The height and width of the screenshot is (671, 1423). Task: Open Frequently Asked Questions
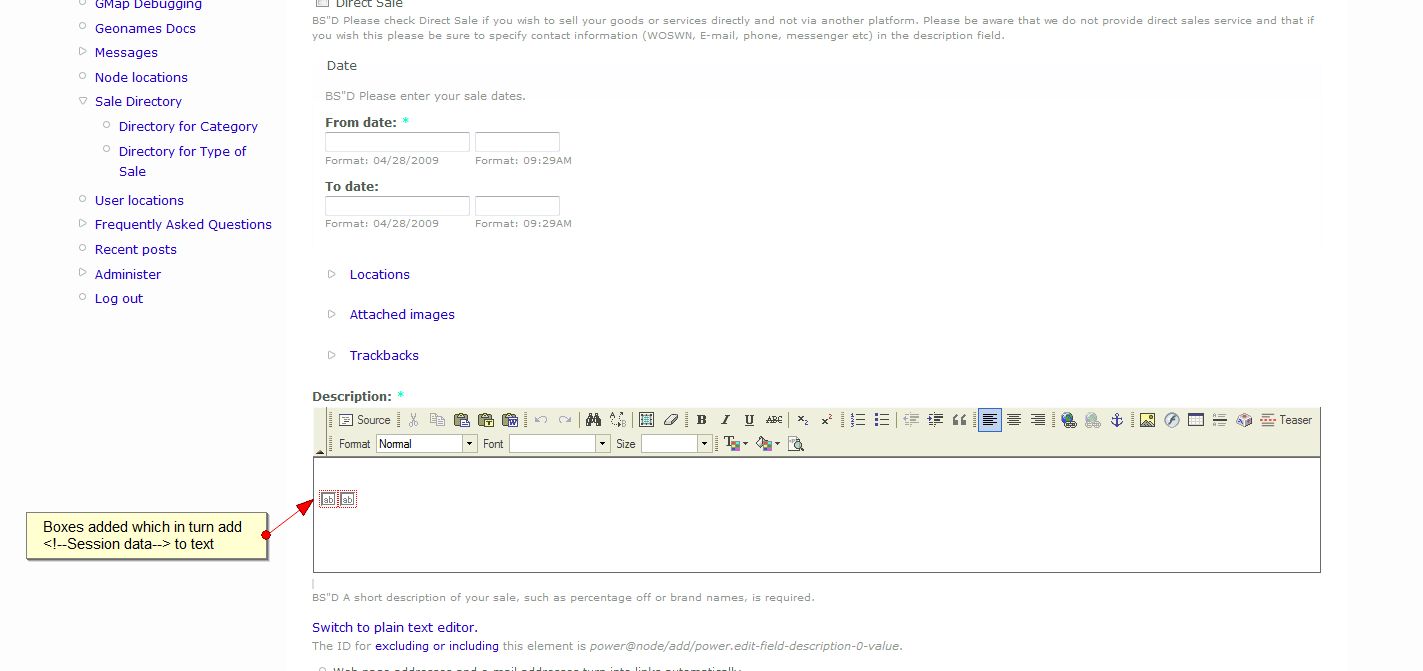pos(183,224)
